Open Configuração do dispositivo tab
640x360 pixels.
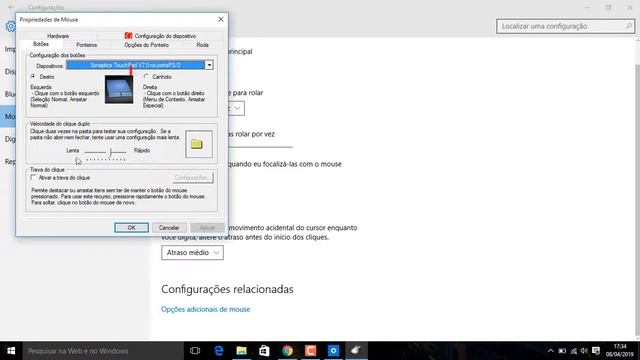tap(160, 36)
